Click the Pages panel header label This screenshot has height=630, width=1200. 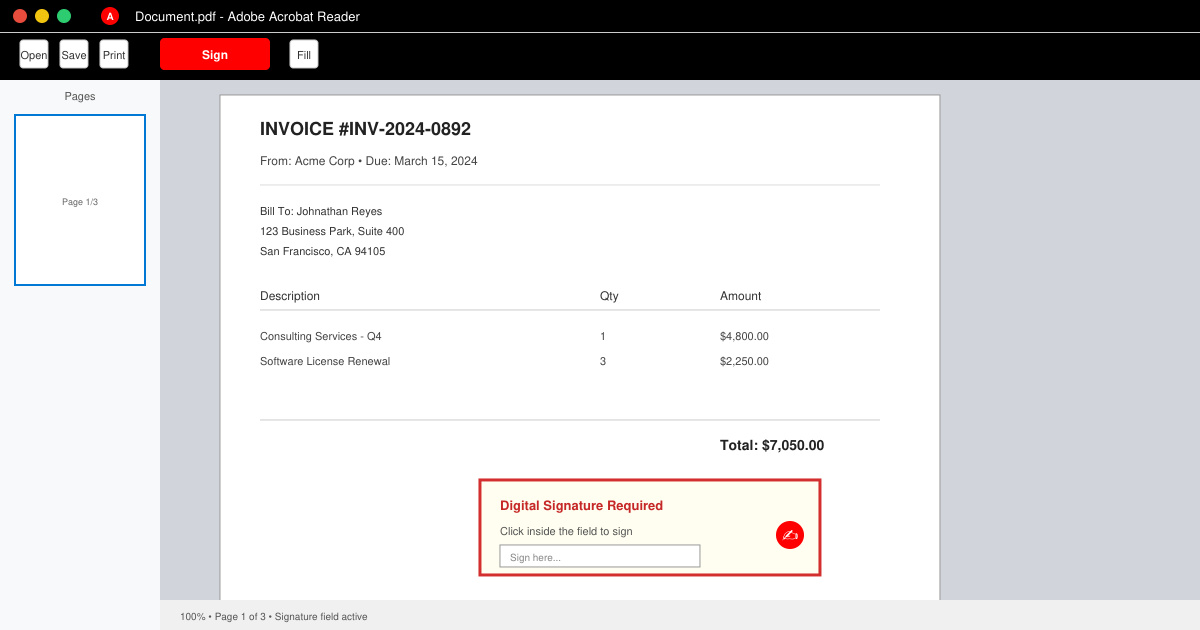pos(80,96)
